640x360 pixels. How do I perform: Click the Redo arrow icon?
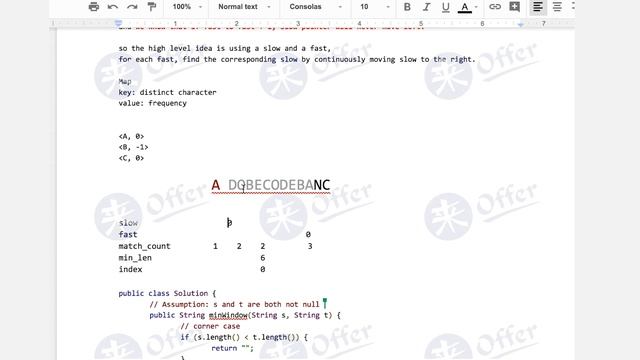point(132,7)
